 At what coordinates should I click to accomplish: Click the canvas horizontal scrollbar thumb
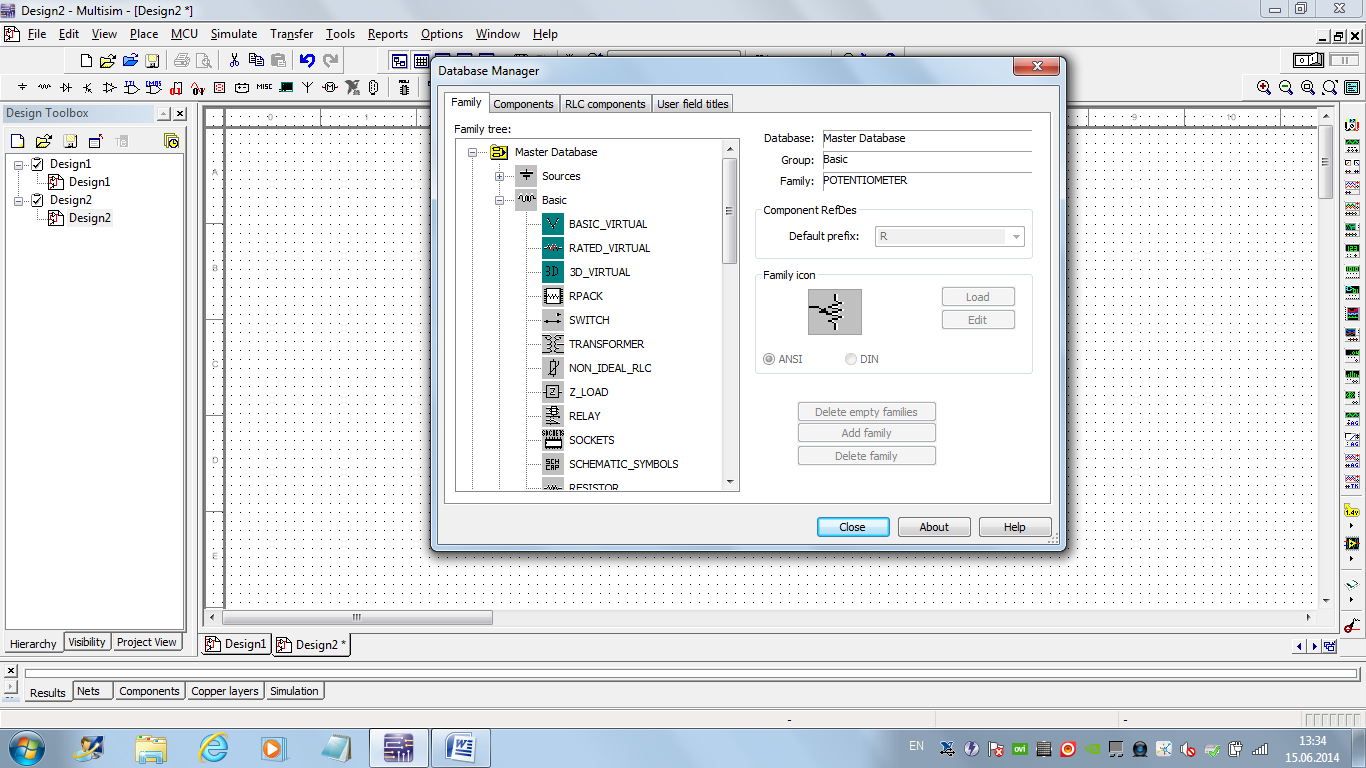click(x=357, y=618)
